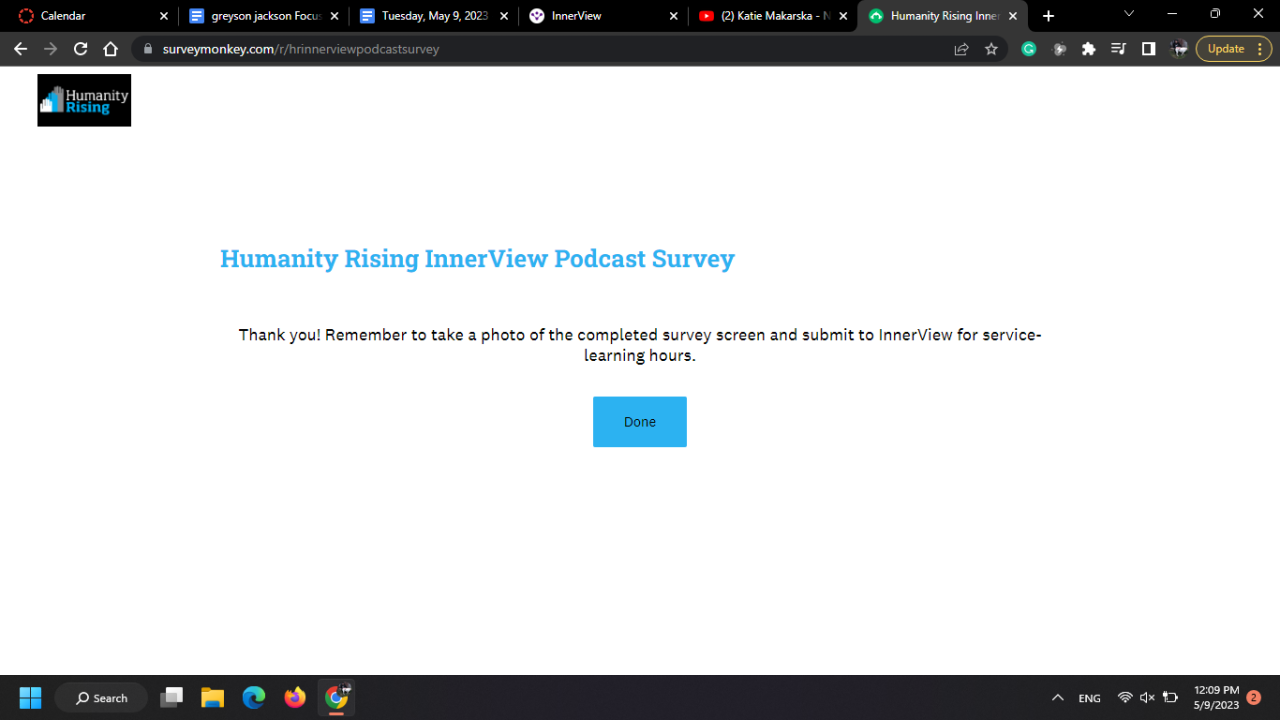The image size is (1280, 720).
Task: Close the Humanity Rising survey tab
Action: pos(1013,16)
